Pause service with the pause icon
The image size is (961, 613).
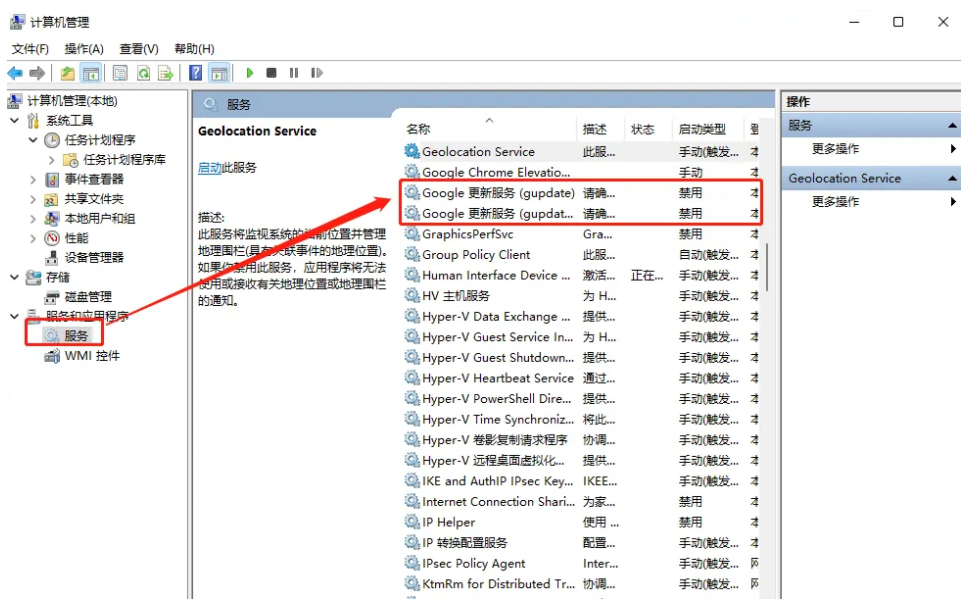[x=294, y=73]
